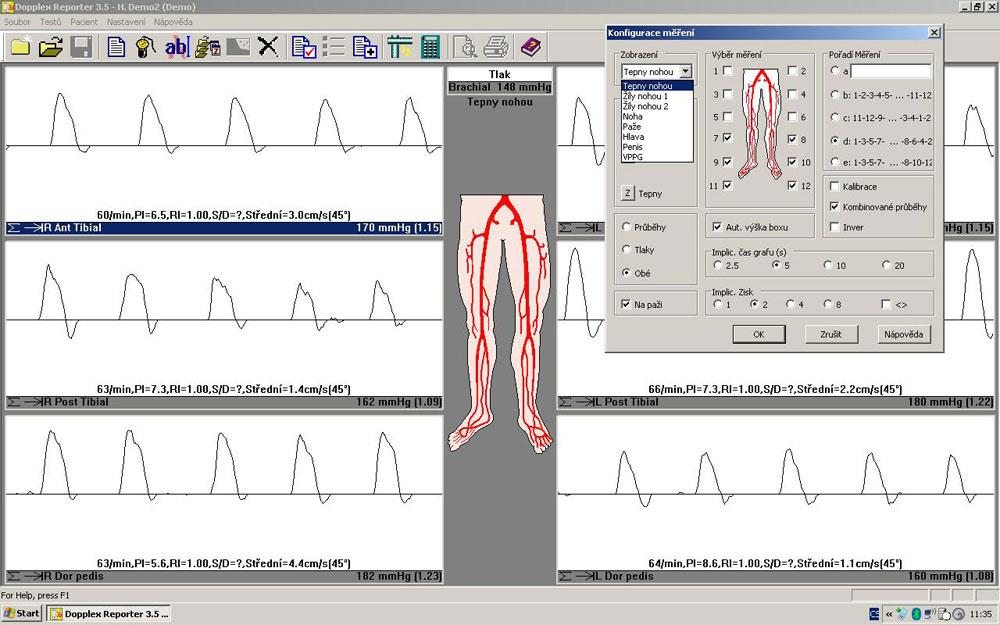Click the printer toolbar icon
1000x625 pixels.
click(x=496, y=46)
